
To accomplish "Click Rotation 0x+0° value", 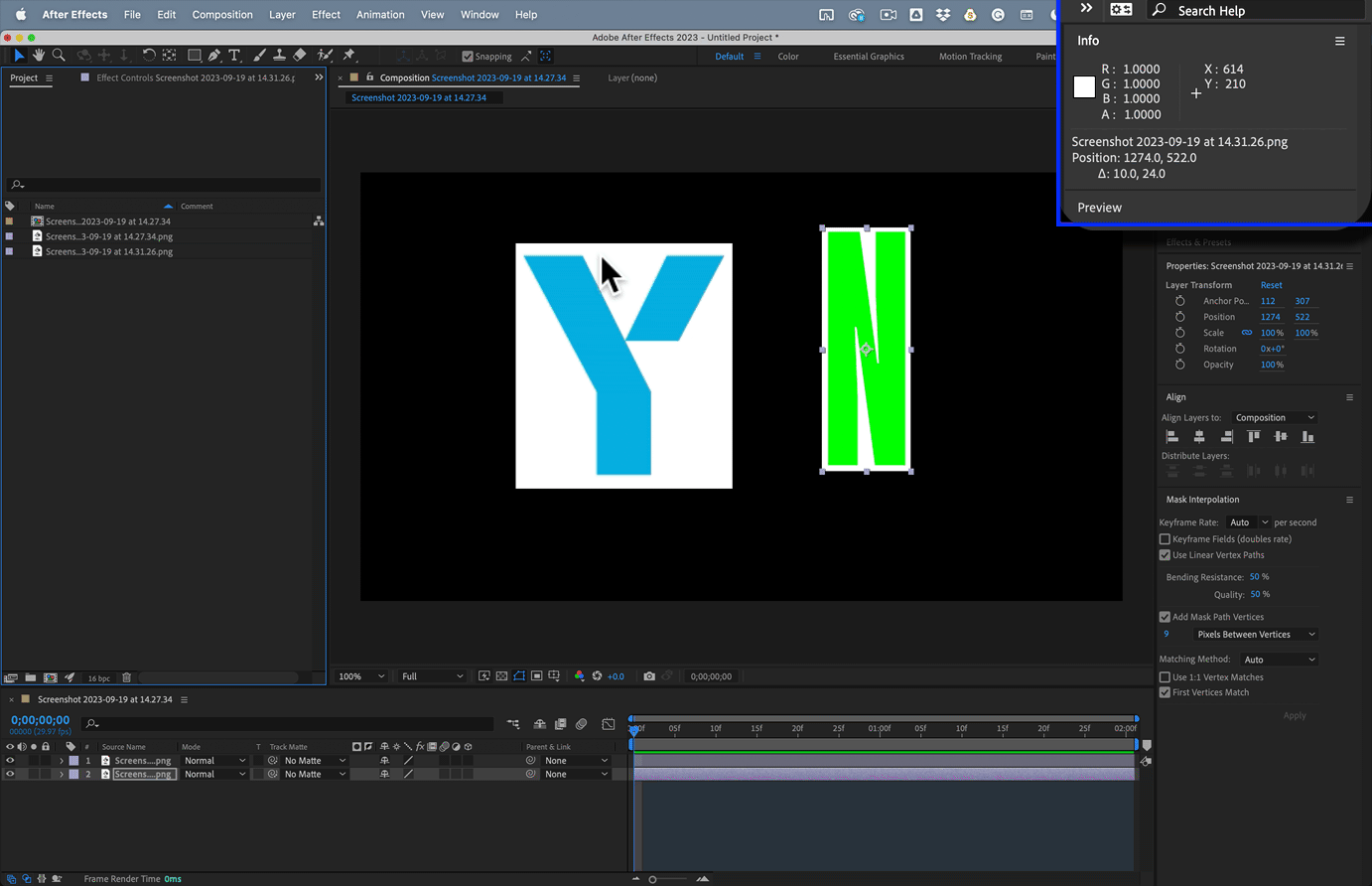I will (x=1272, y=349).
